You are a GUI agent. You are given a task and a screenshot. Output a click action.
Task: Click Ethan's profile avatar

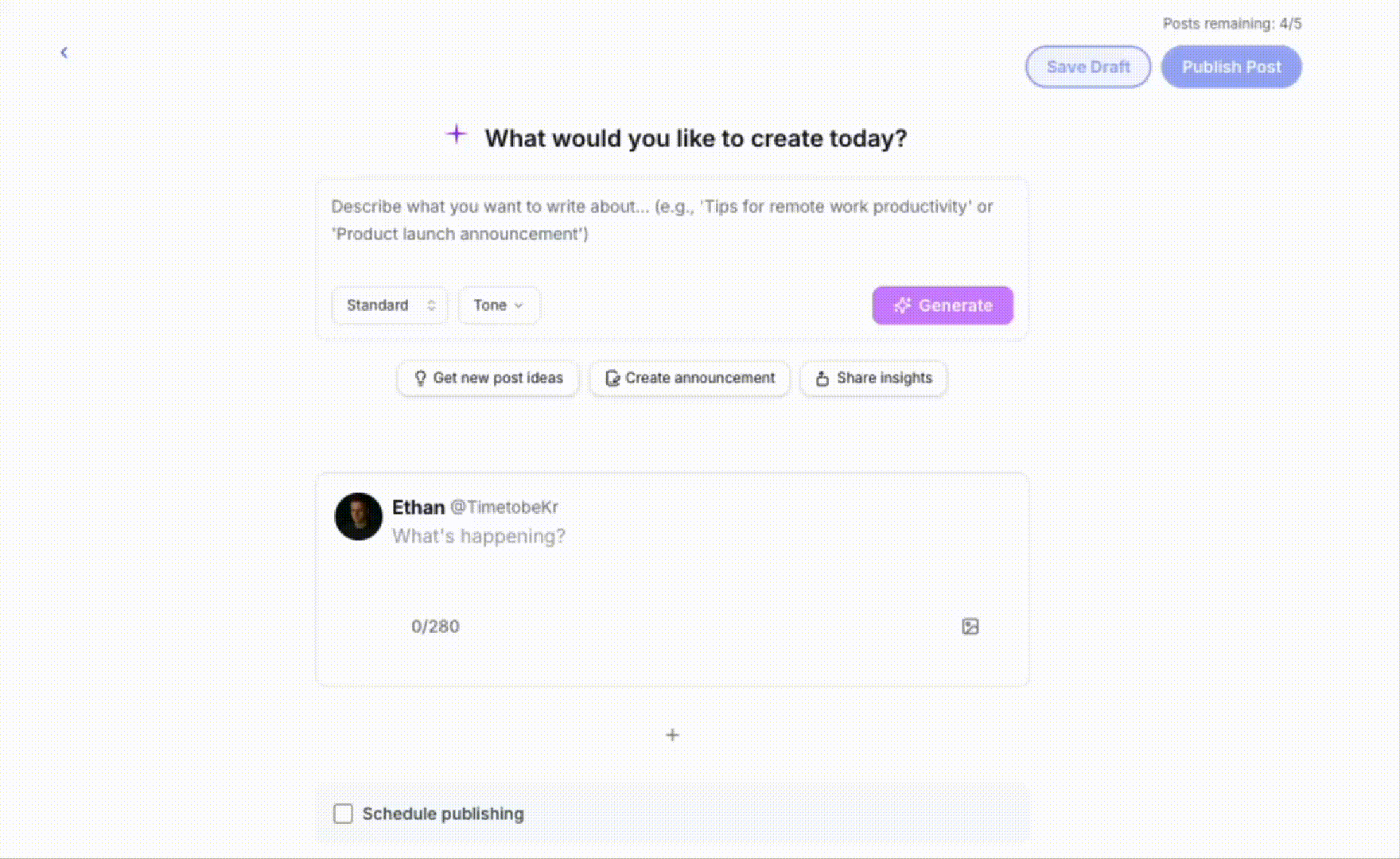tap(358, 516)
